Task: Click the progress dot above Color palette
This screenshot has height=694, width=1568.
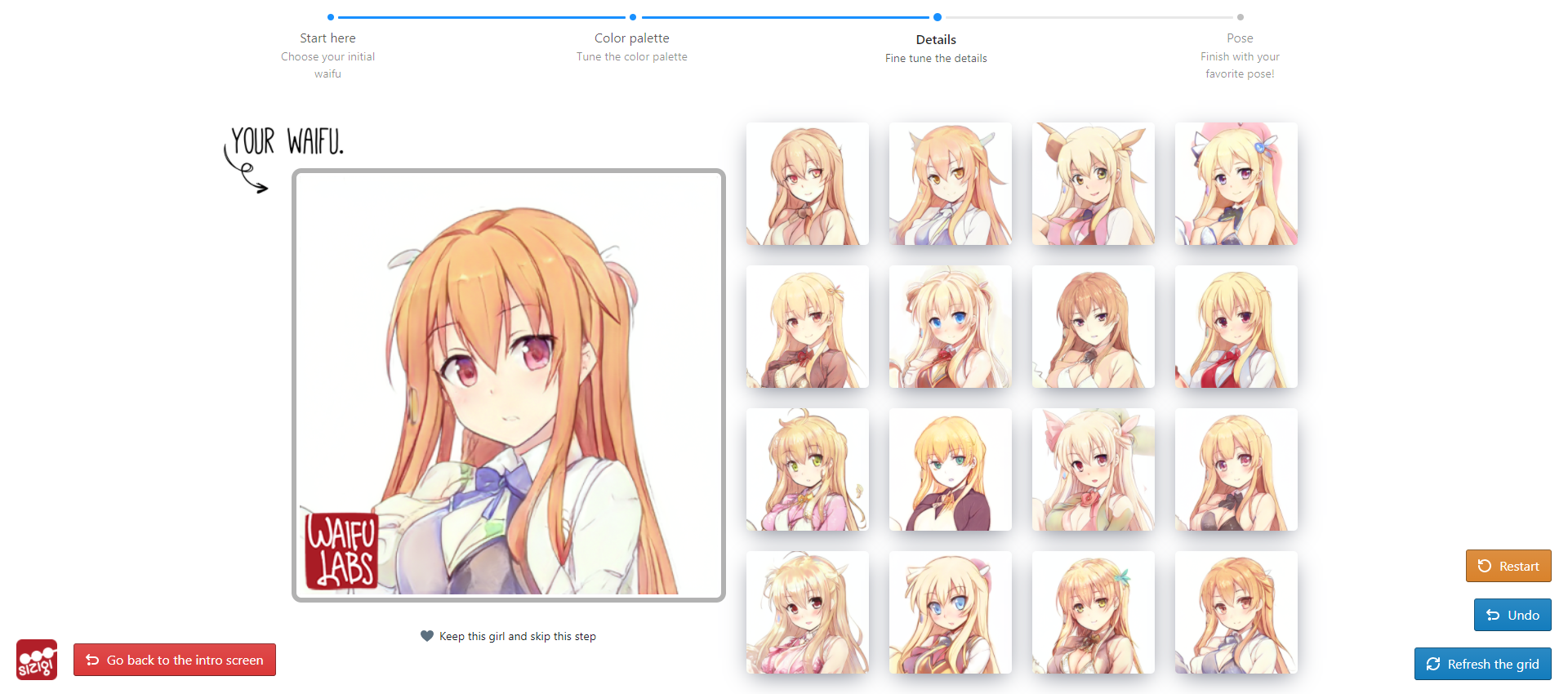Action: click(633, 17)
